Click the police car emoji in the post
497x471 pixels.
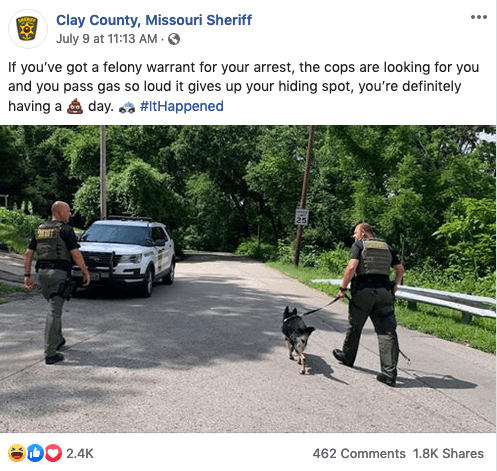127,107
